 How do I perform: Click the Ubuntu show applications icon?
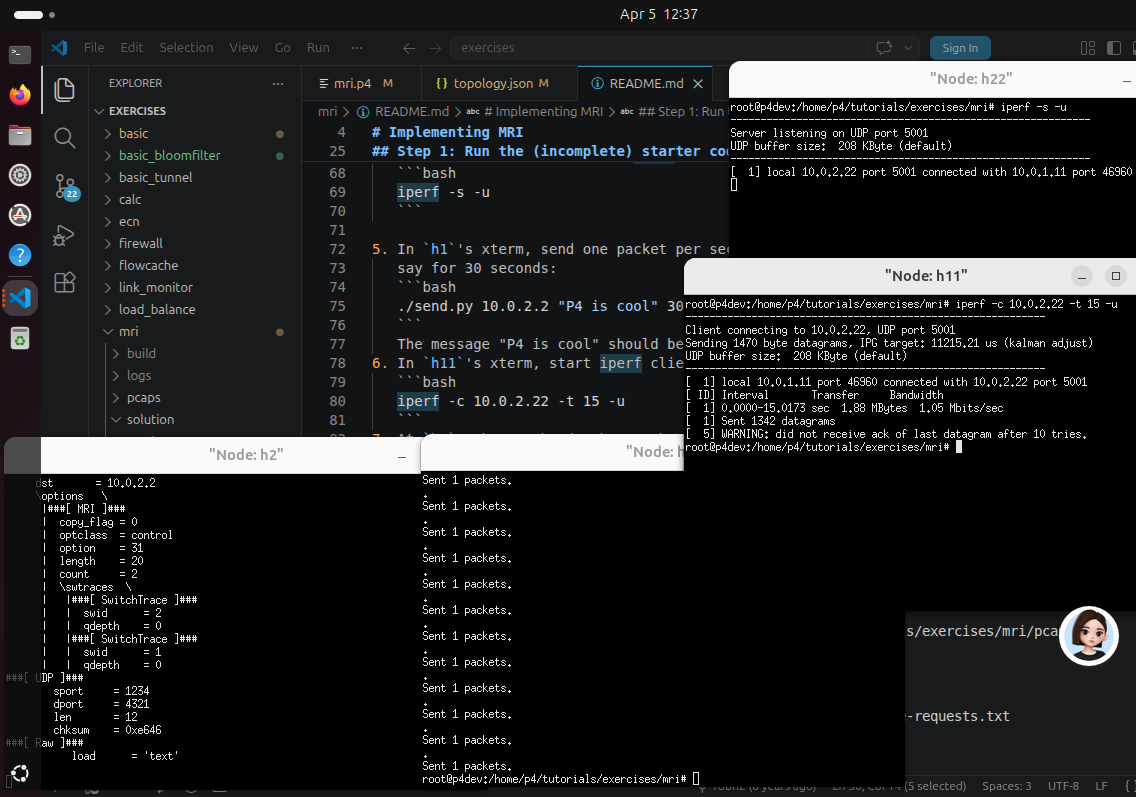pos(20,774)
